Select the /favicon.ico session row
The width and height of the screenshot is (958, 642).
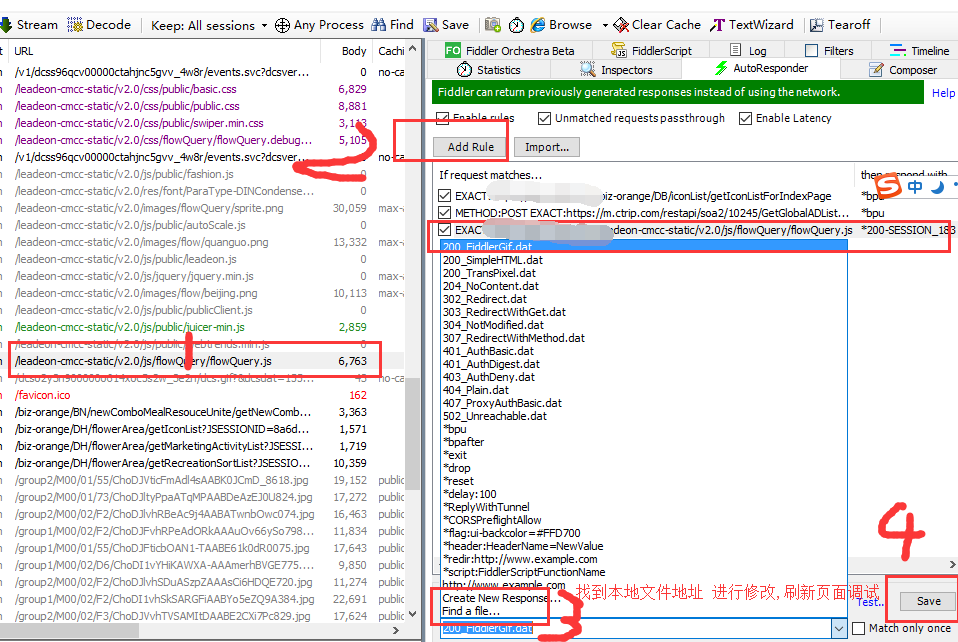point(202,395)
